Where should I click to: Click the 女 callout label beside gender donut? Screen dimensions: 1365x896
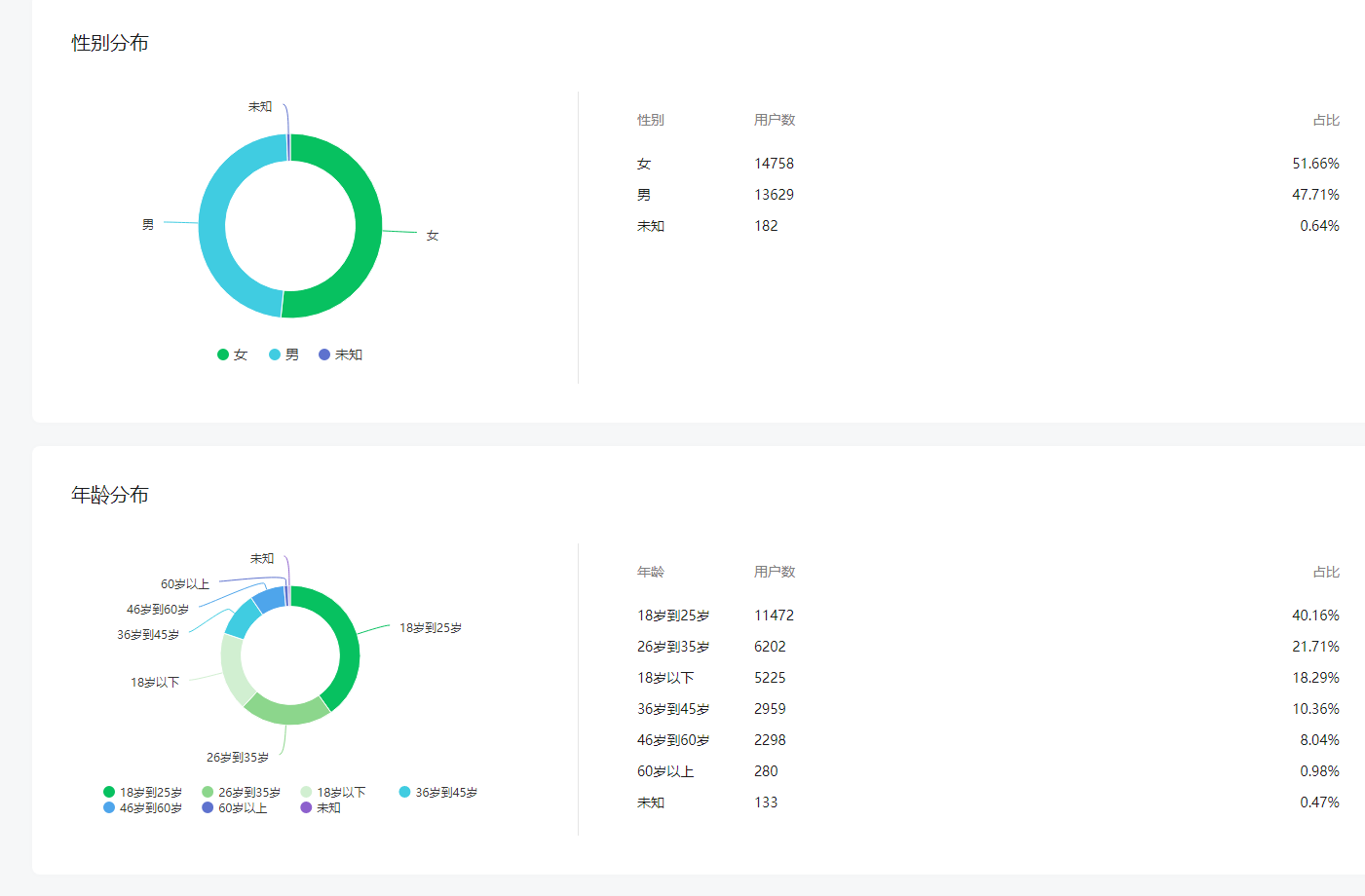433,236
